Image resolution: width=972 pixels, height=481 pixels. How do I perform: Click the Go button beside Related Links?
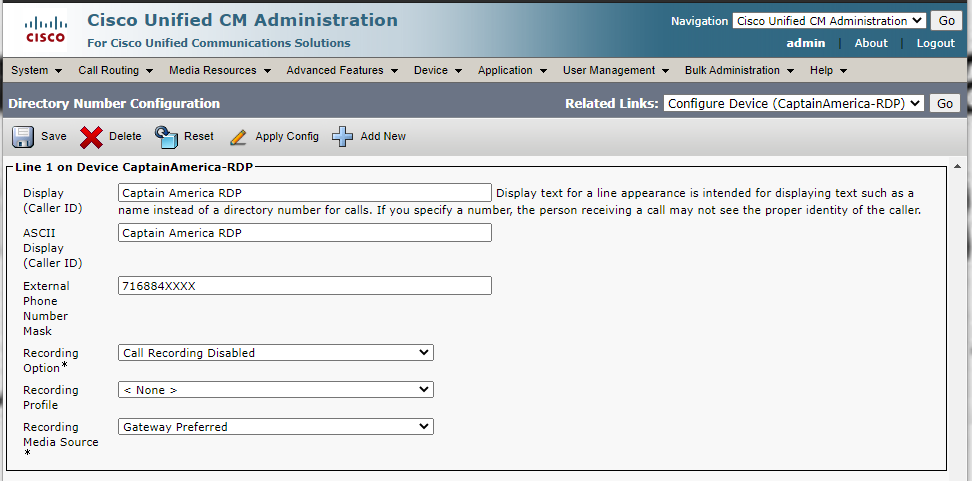(x=944, y=103)
